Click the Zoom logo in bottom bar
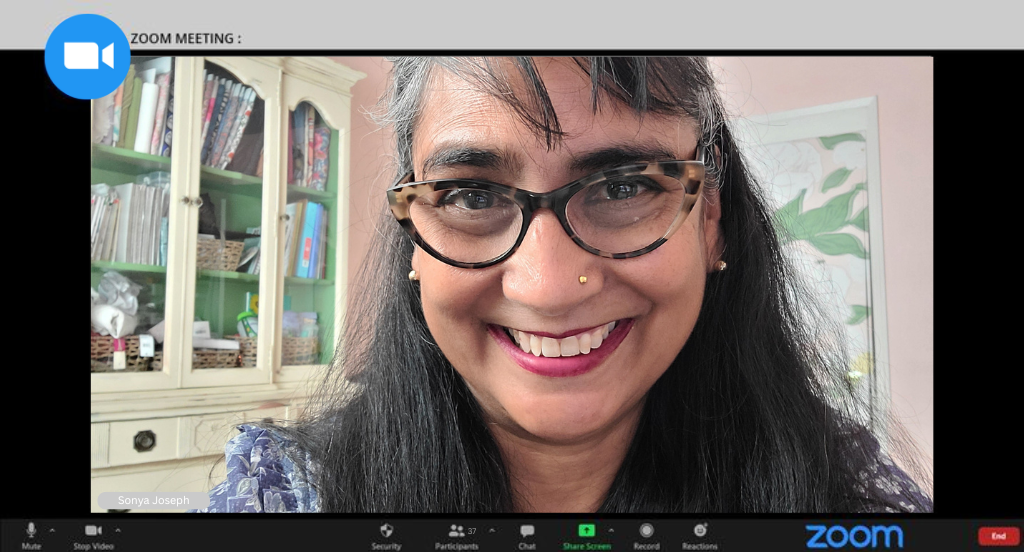 click(854, 536)
